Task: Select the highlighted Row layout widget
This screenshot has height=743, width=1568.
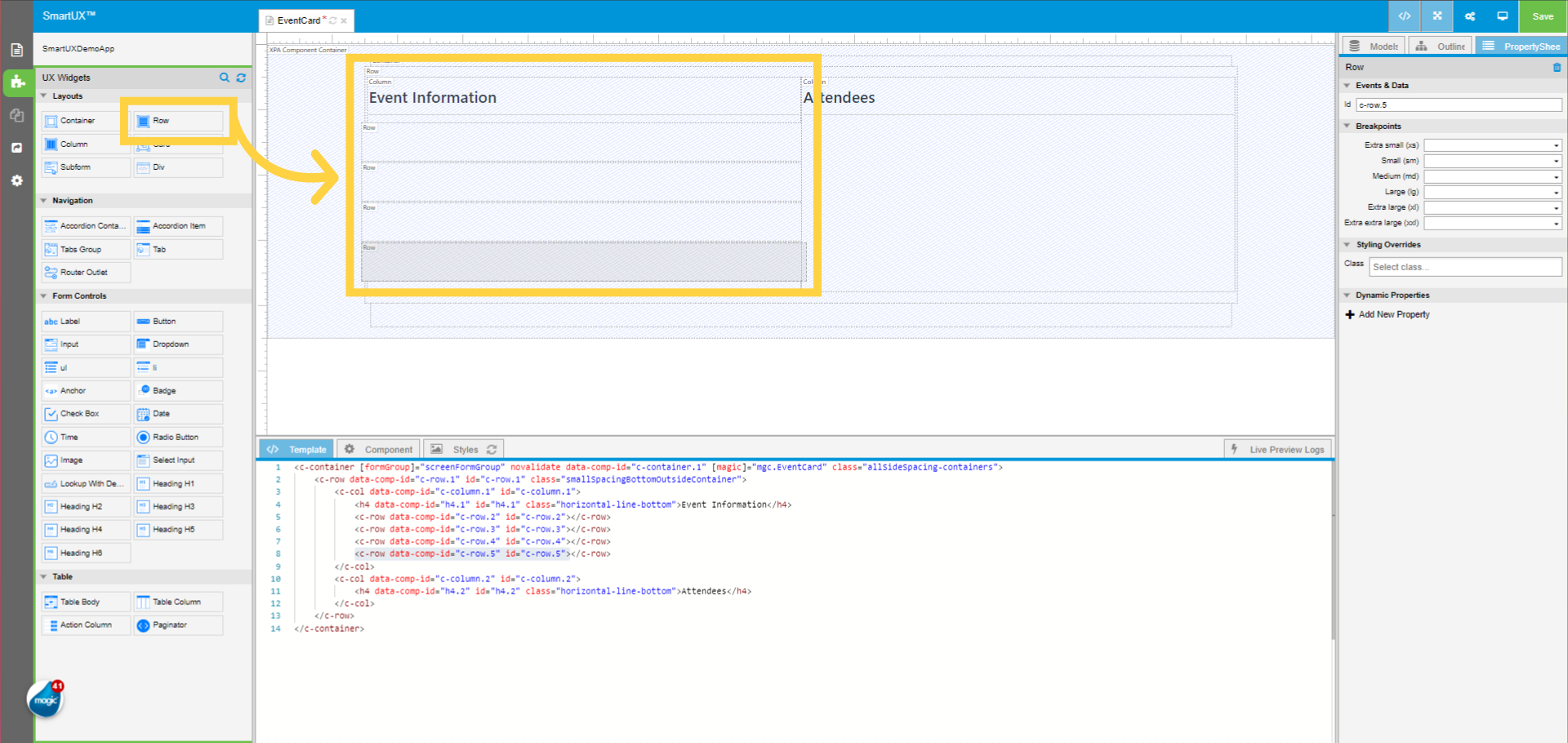Action: tap(176, 120)
